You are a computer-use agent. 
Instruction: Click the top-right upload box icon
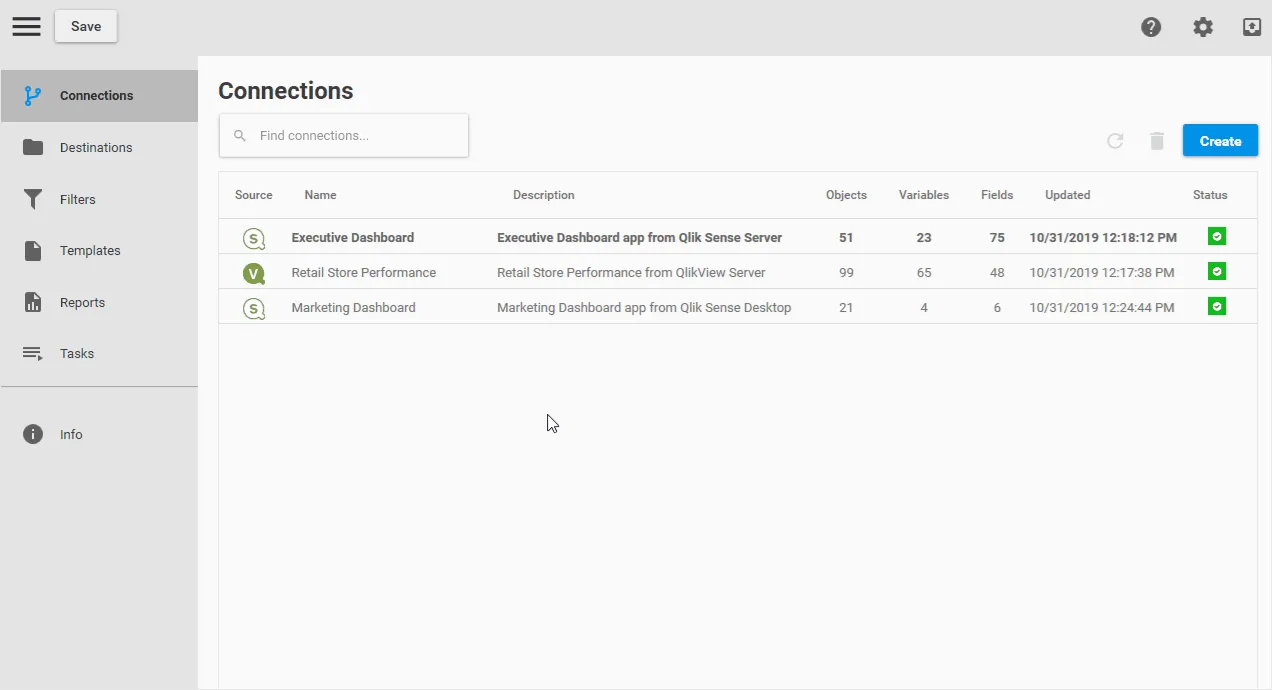1252,27
